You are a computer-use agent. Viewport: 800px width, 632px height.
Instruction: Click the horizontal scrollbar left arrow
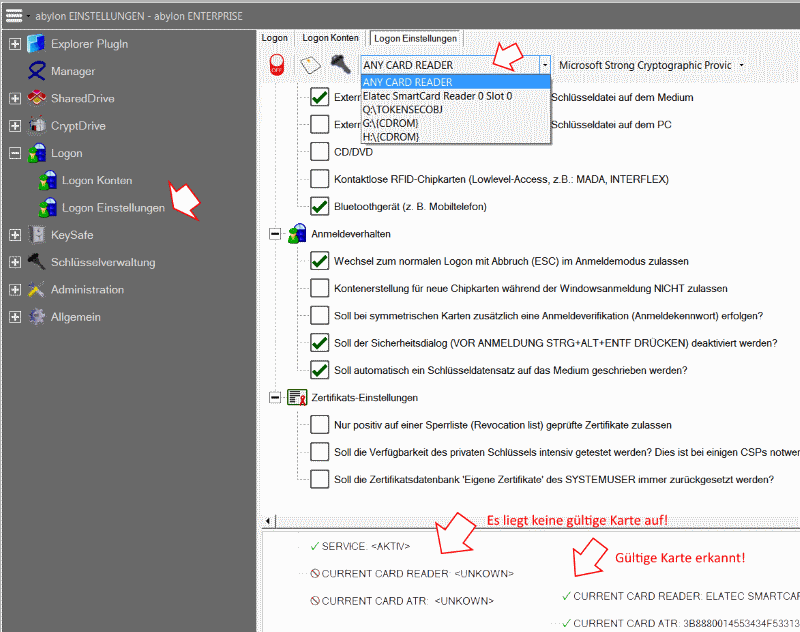pyautogui.click(x=268, y=521)
